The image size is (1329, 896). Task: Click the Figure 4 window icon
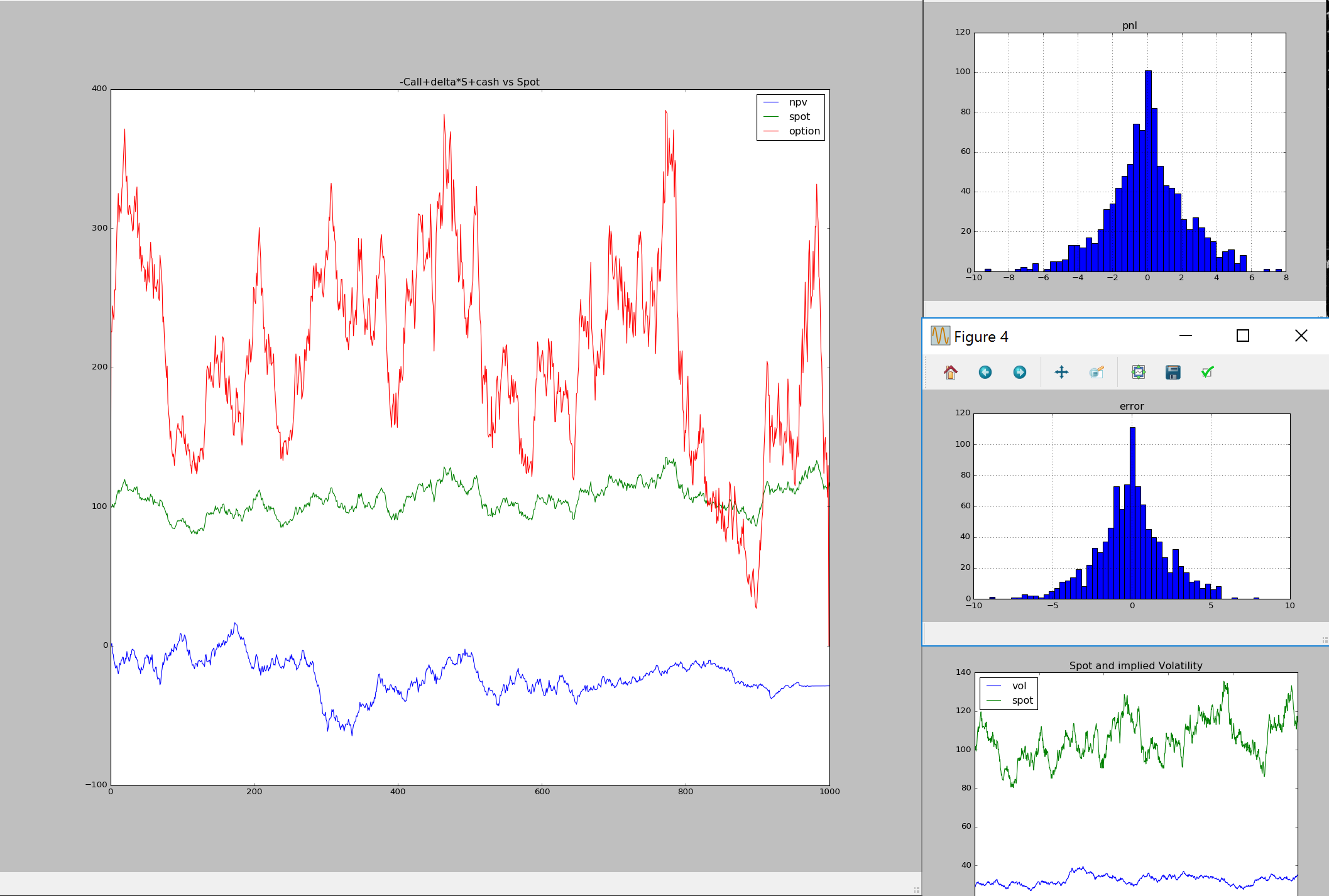tap(940, 336)
